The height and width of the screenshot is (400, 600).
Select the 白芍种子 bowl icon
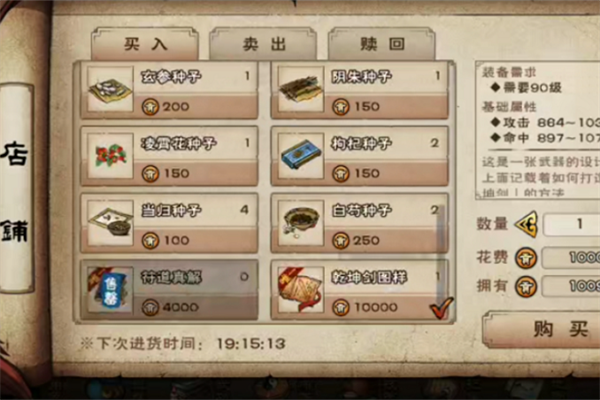[301, 223]
